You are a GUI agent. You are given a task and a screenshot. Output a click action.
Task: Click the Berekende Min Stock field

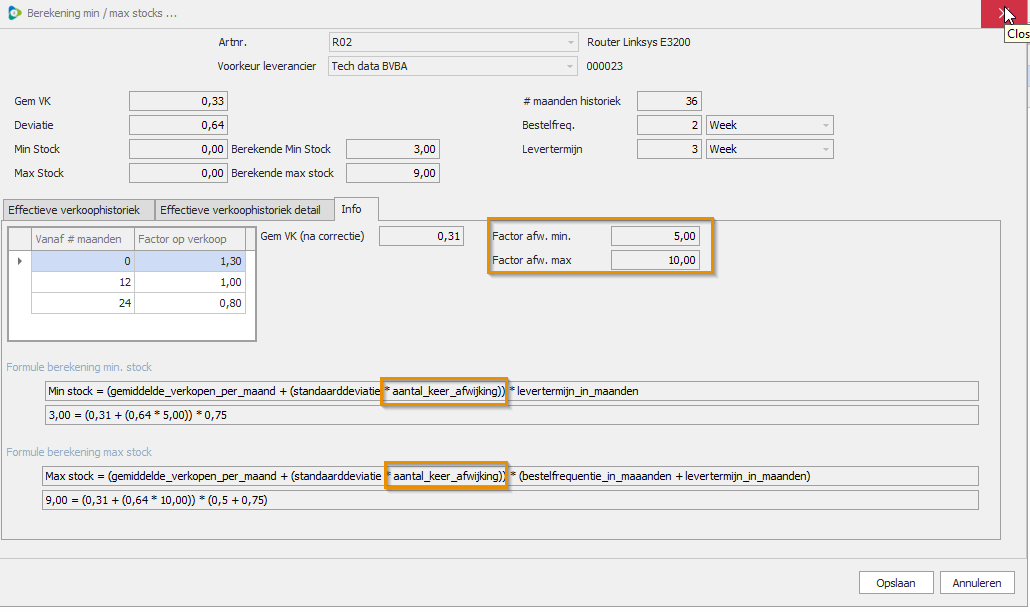[x=392, y=150]
